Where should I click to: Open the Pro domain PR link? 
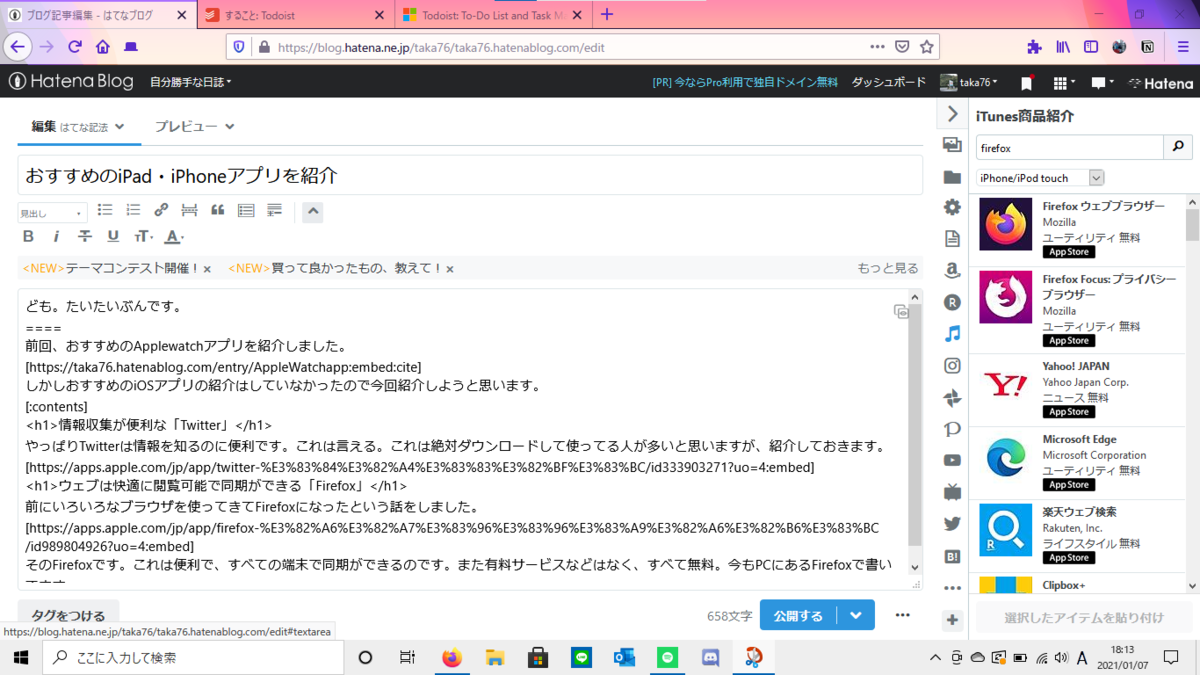(745, 82)
